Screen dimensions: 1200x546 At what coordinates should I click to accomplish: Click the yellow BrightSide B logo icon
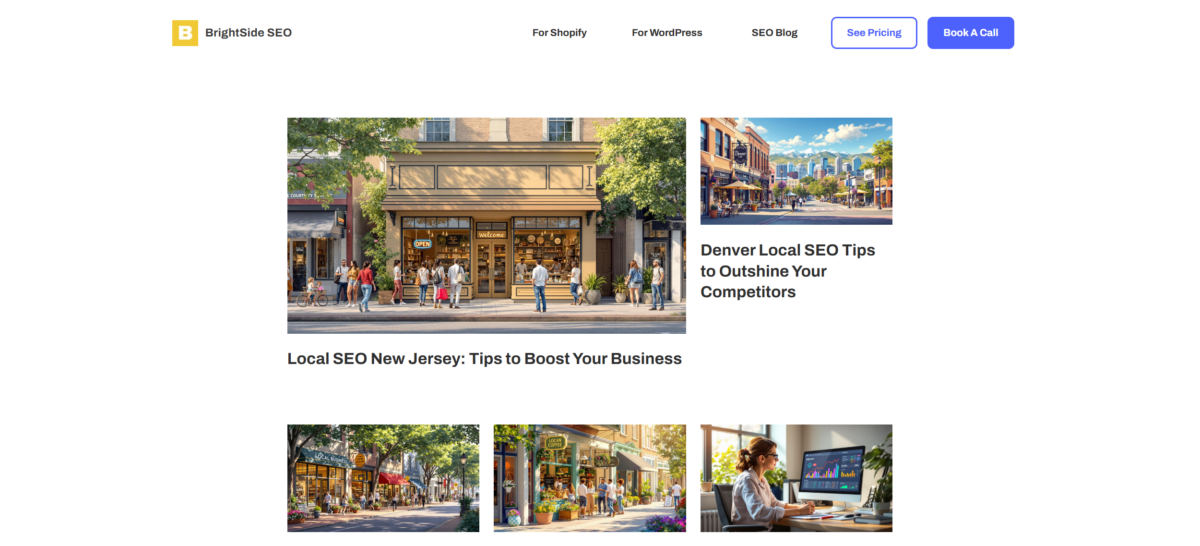tap(185, 33)
